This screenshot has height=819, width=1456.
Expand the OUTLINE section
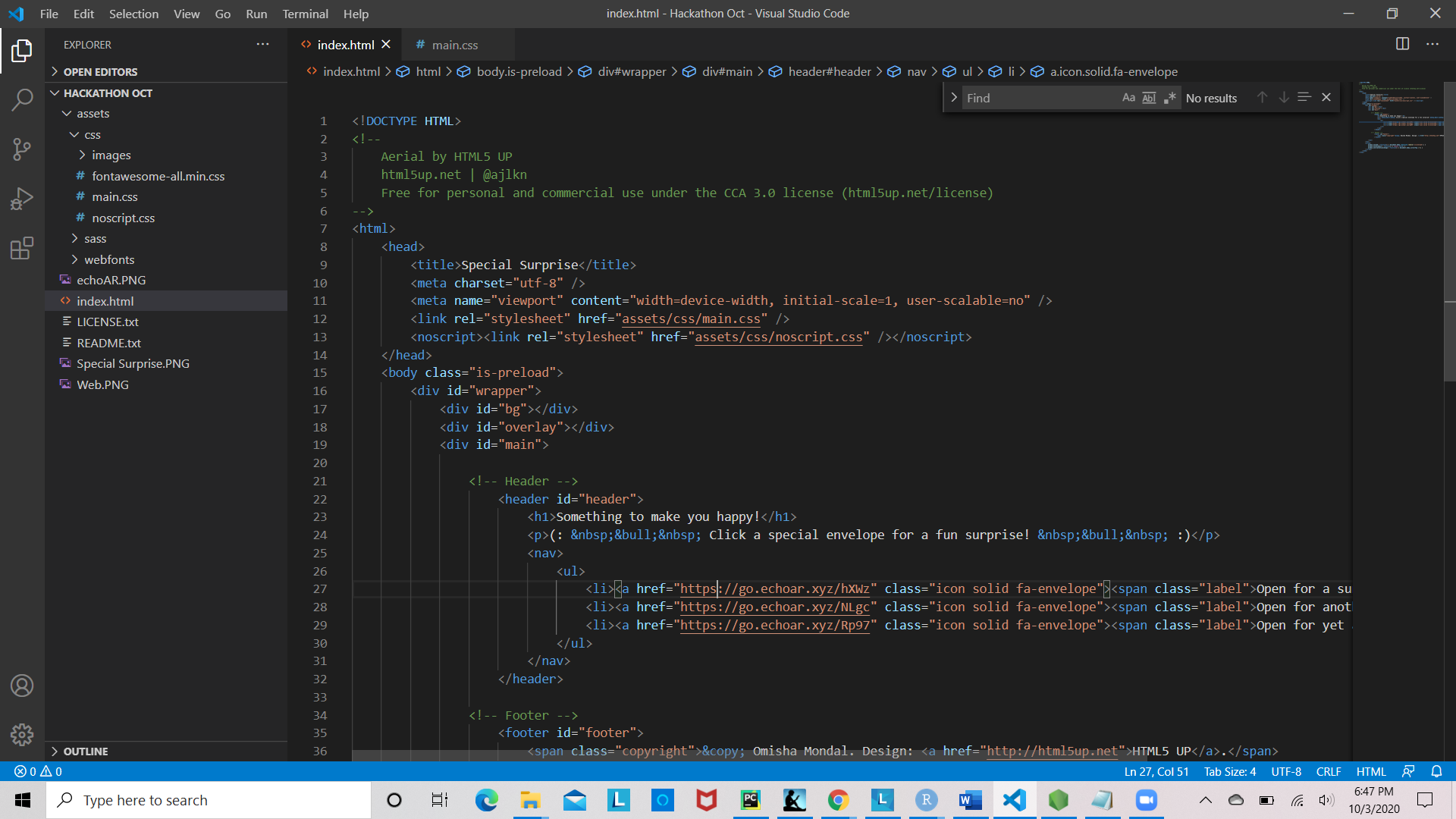click(x=85, y=751)
